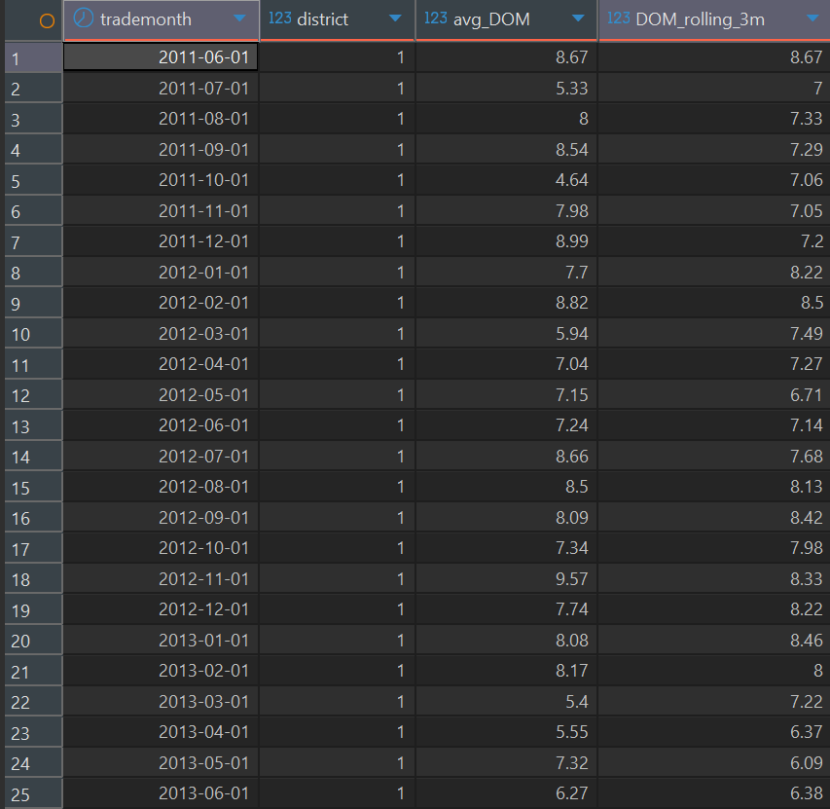
Task: Open the DOM_rolling_3m column filter dropdown
Action: pyautogui.click(x=813, y=19)
